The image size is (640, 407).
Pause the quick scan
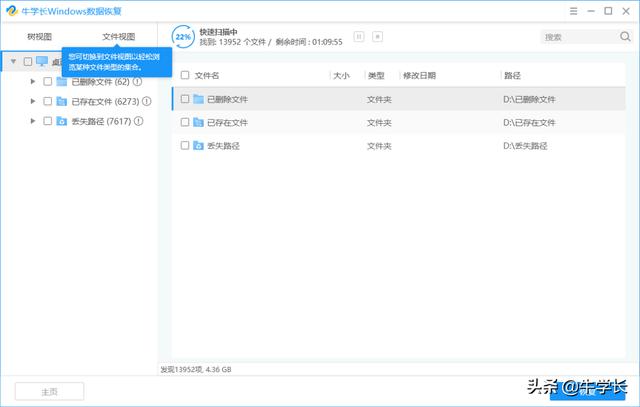tap(359, 37)
